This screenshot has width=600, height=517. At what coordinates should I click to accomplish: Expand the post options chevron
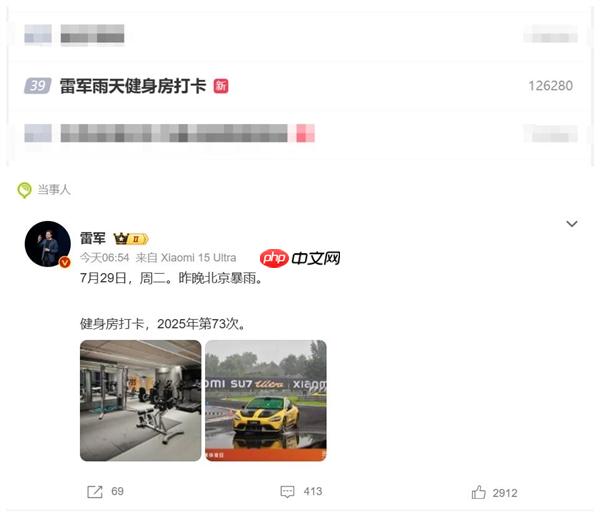[x=572, y=223]
